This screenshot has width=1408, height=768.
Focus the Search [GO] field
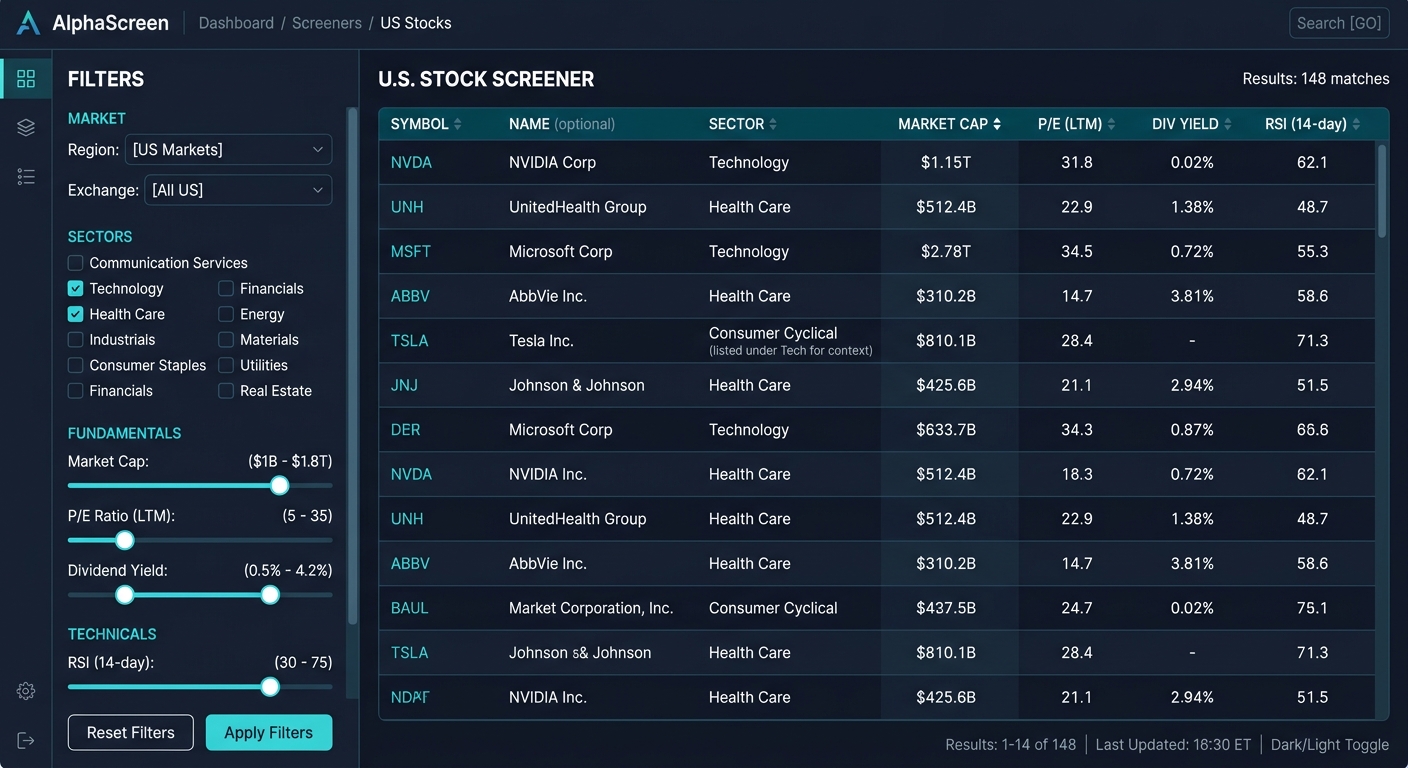point(1339,23)
